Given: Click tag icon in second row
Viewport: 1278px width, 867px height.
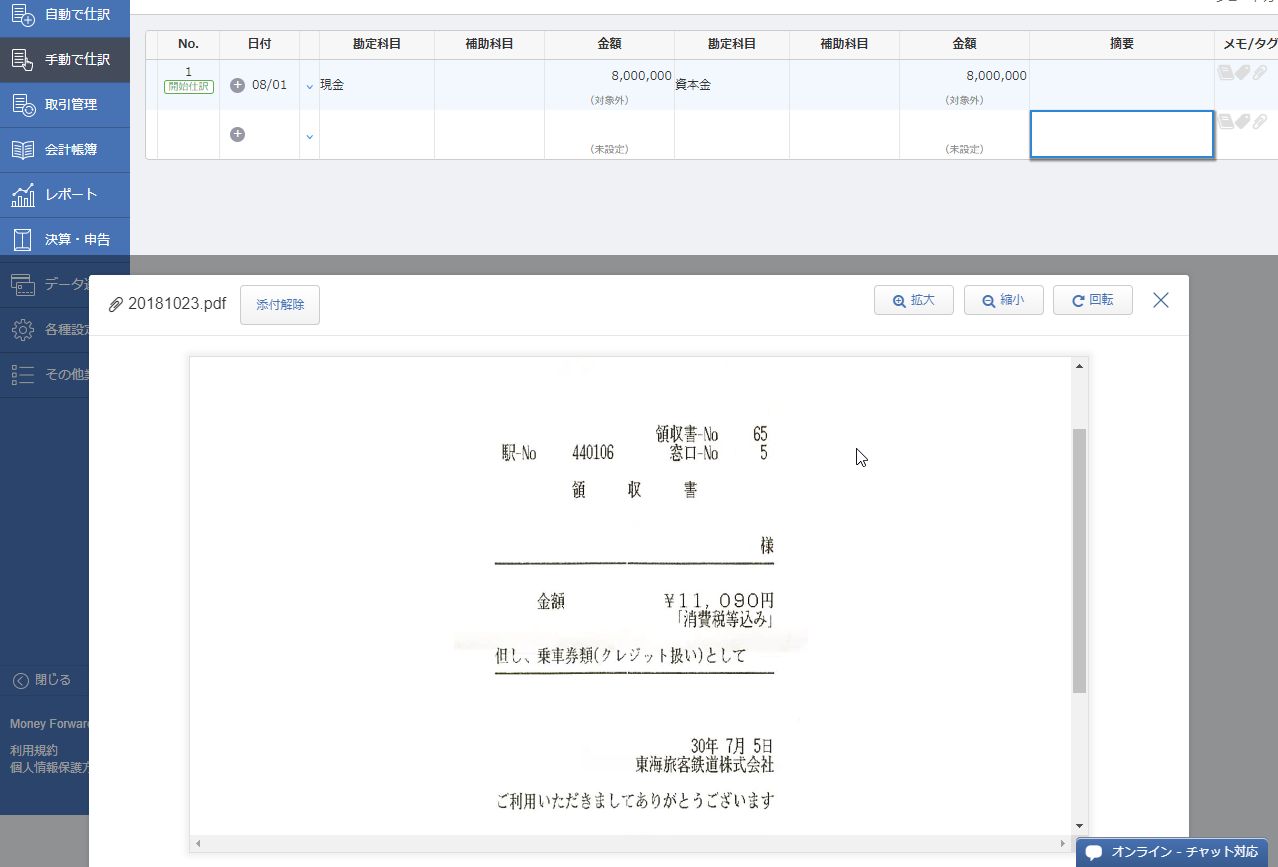Looking at the screenshot, I should coord(1242,121).
